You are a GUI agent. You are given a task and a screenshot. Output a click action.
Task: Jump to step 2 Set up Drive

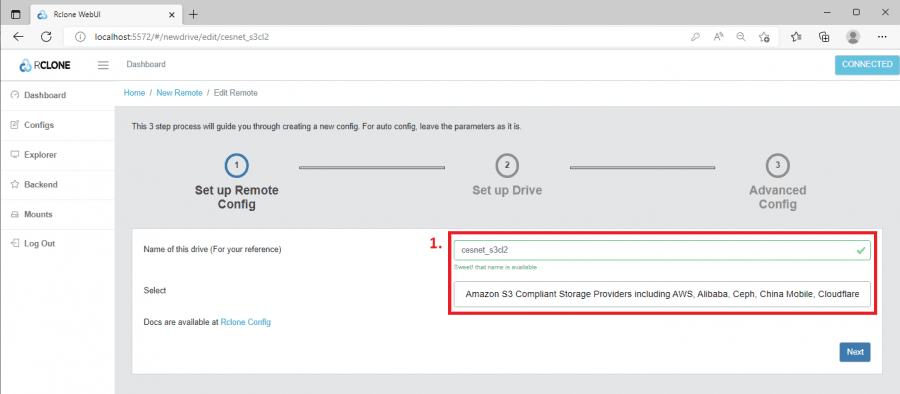[x=507, y=177]
